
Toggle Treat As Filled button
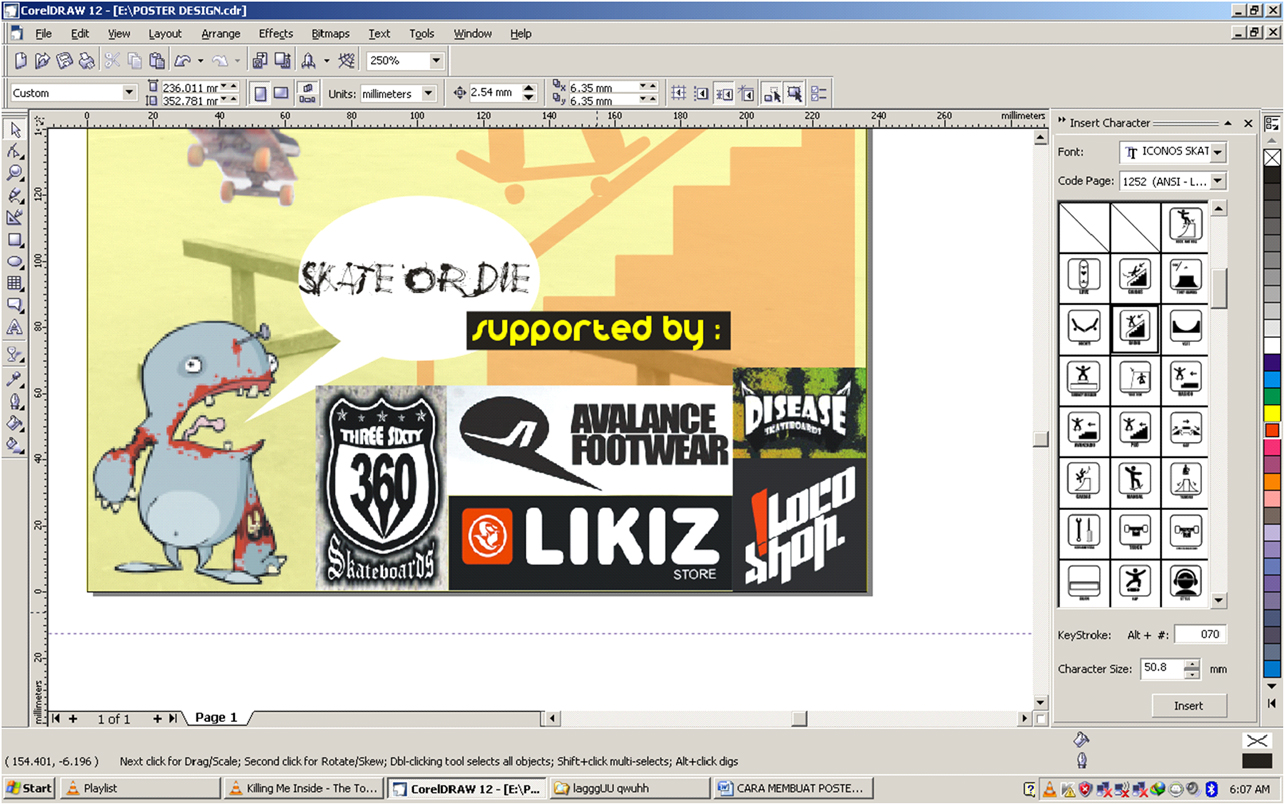point(794,93)
